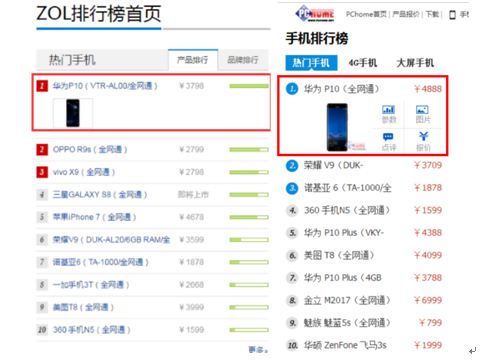Screen dimensions: 492x362
Task: Click the 更多 link below ZOL list
Action: coord(258,350)
